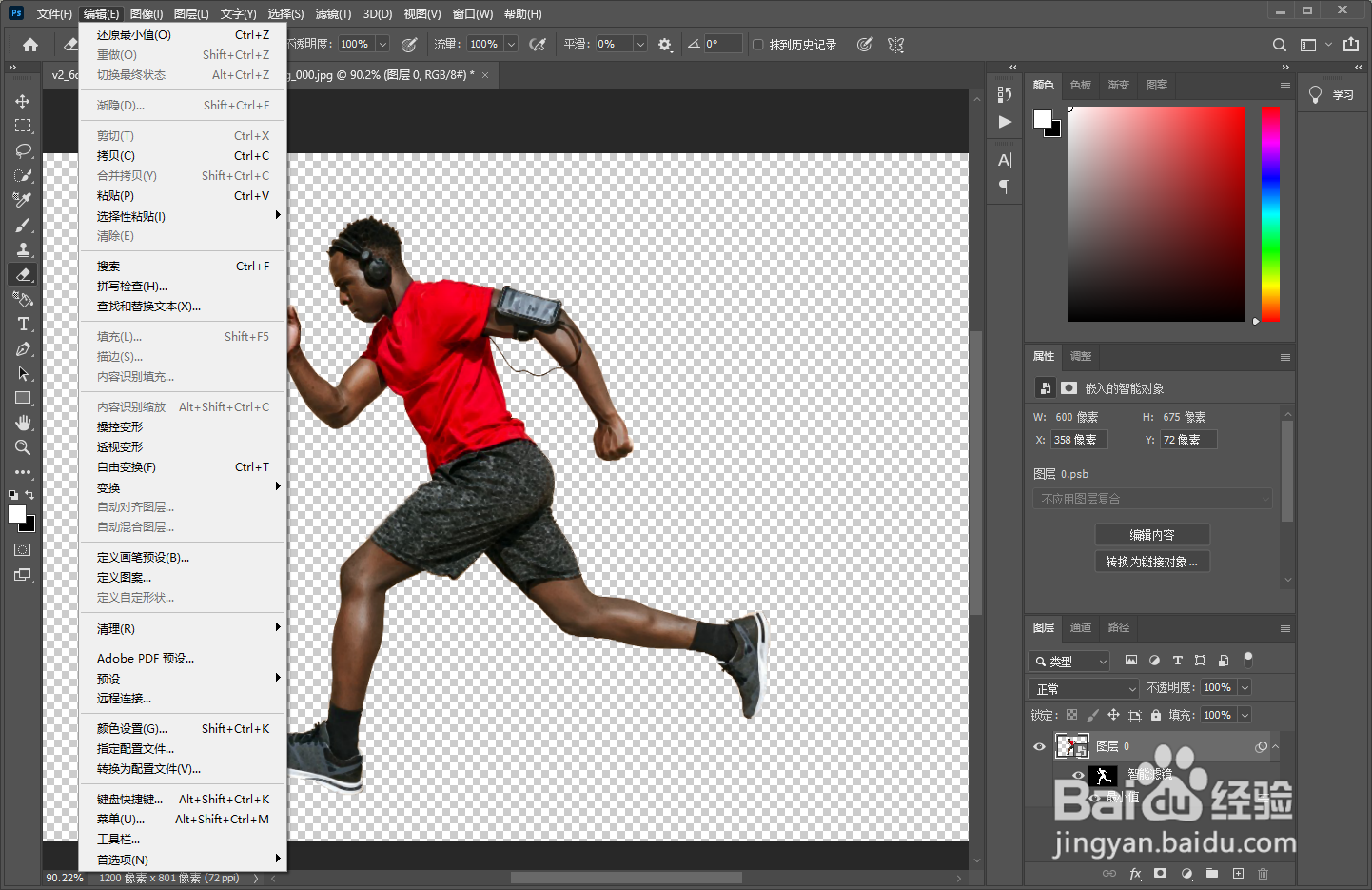Select the Horizontal Type tool
The height and width of the screenshot is (890, 1372).
click(x=23, y=324)
